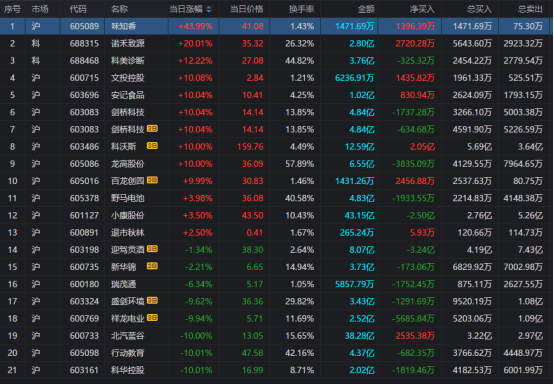The width and height of the screenshot is (554, 384).
Task: Click the row number 21 cell
Action: [x=12, y=370]
